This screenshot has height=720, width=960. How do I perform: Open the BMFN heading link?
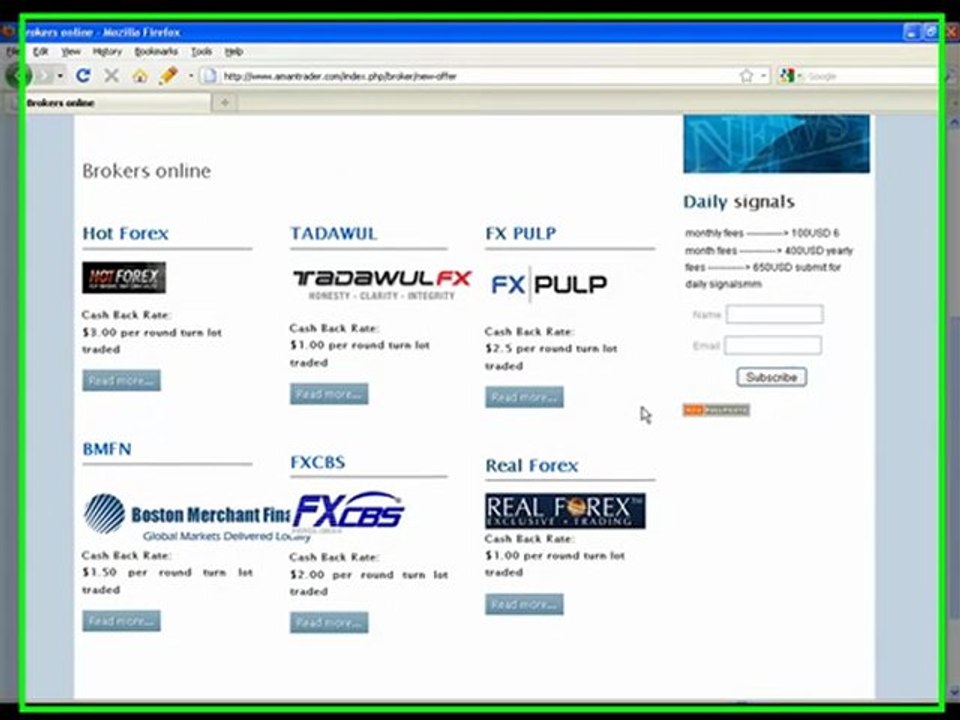click(107, 449)
